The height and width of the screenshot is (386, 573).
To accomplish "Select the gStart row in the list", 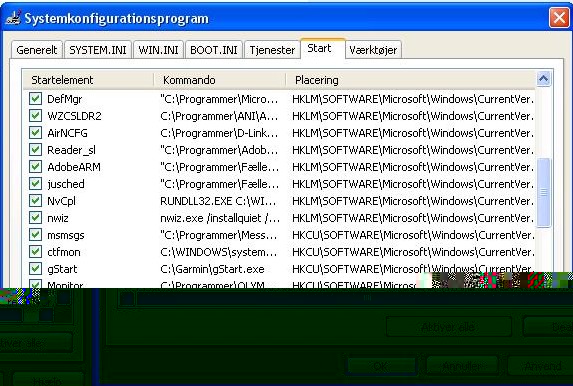I will (x=279, y=269).
